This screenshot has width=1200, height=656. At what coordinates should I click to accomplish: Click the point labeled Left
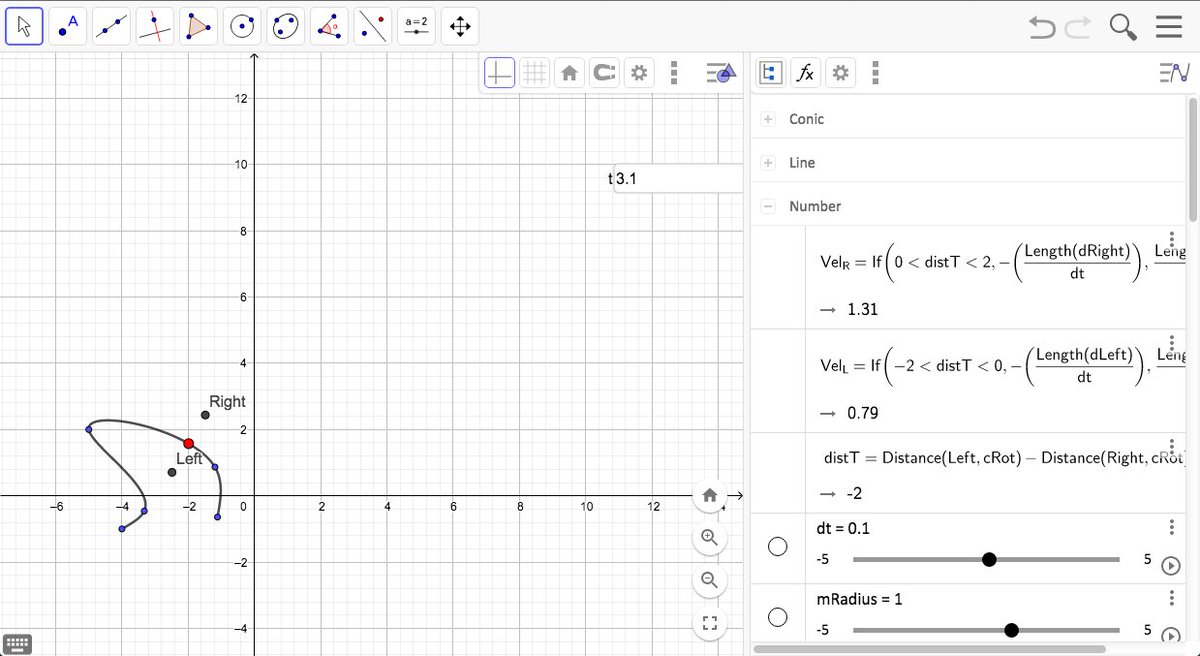click(172, 472)
